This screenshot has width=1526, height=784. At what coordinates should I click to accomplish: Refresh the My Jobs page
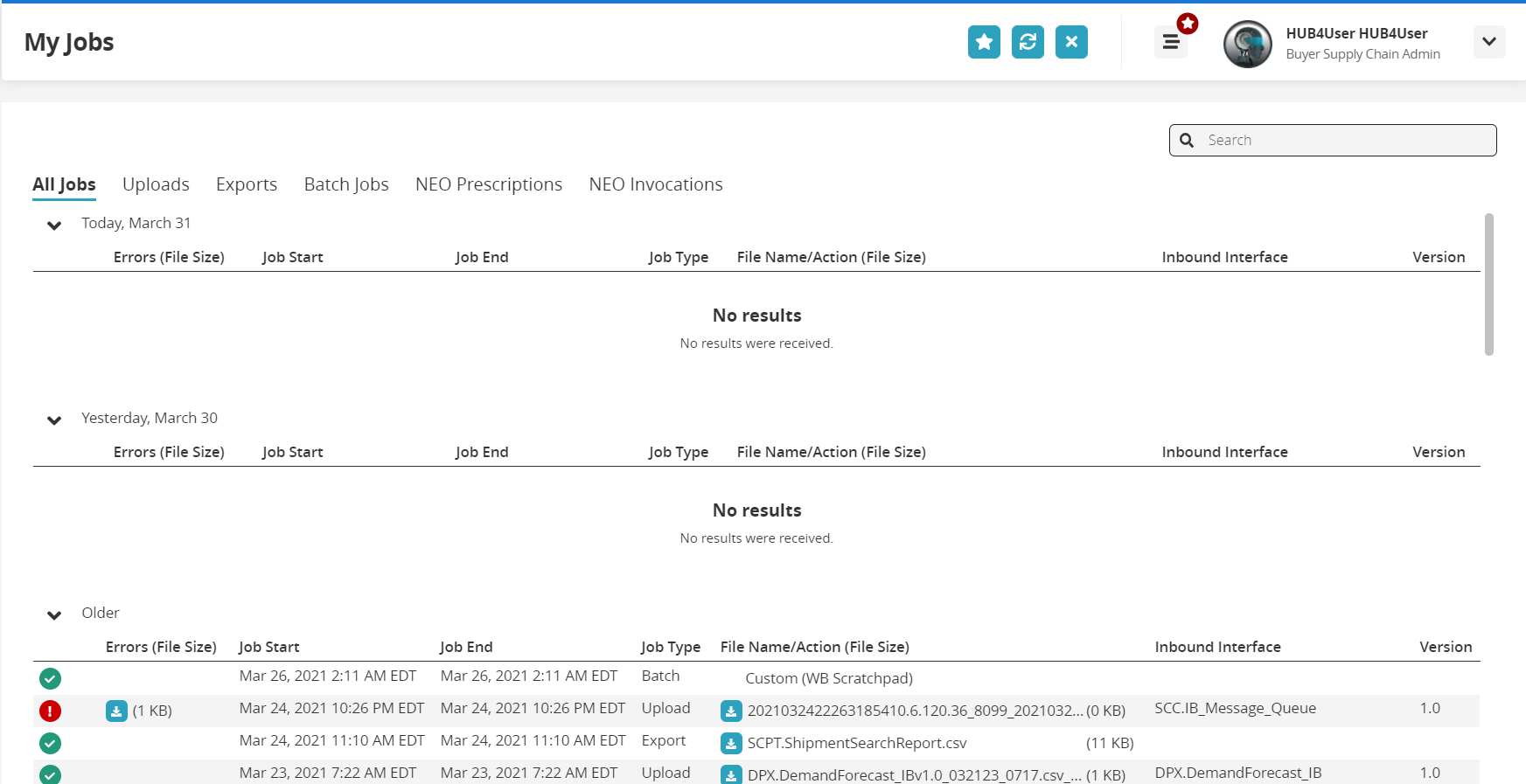tap(1028, 42)
